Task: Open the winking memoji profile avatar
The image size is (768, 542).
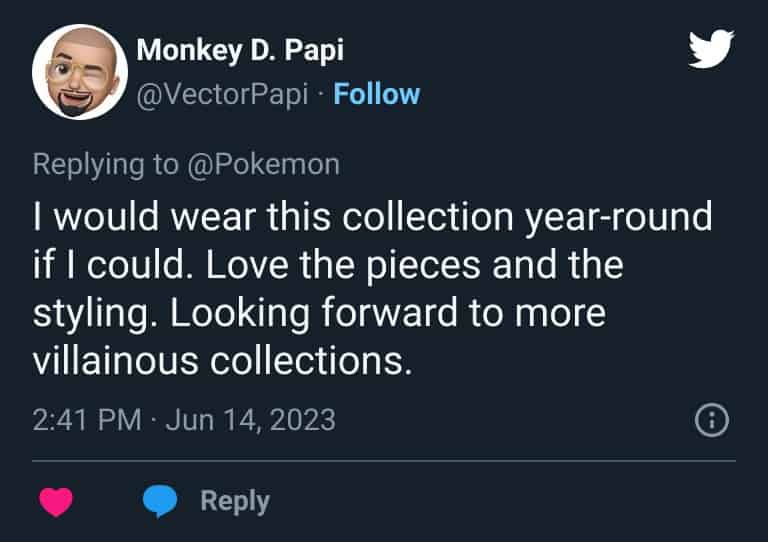Action: (x=80, y=71)
